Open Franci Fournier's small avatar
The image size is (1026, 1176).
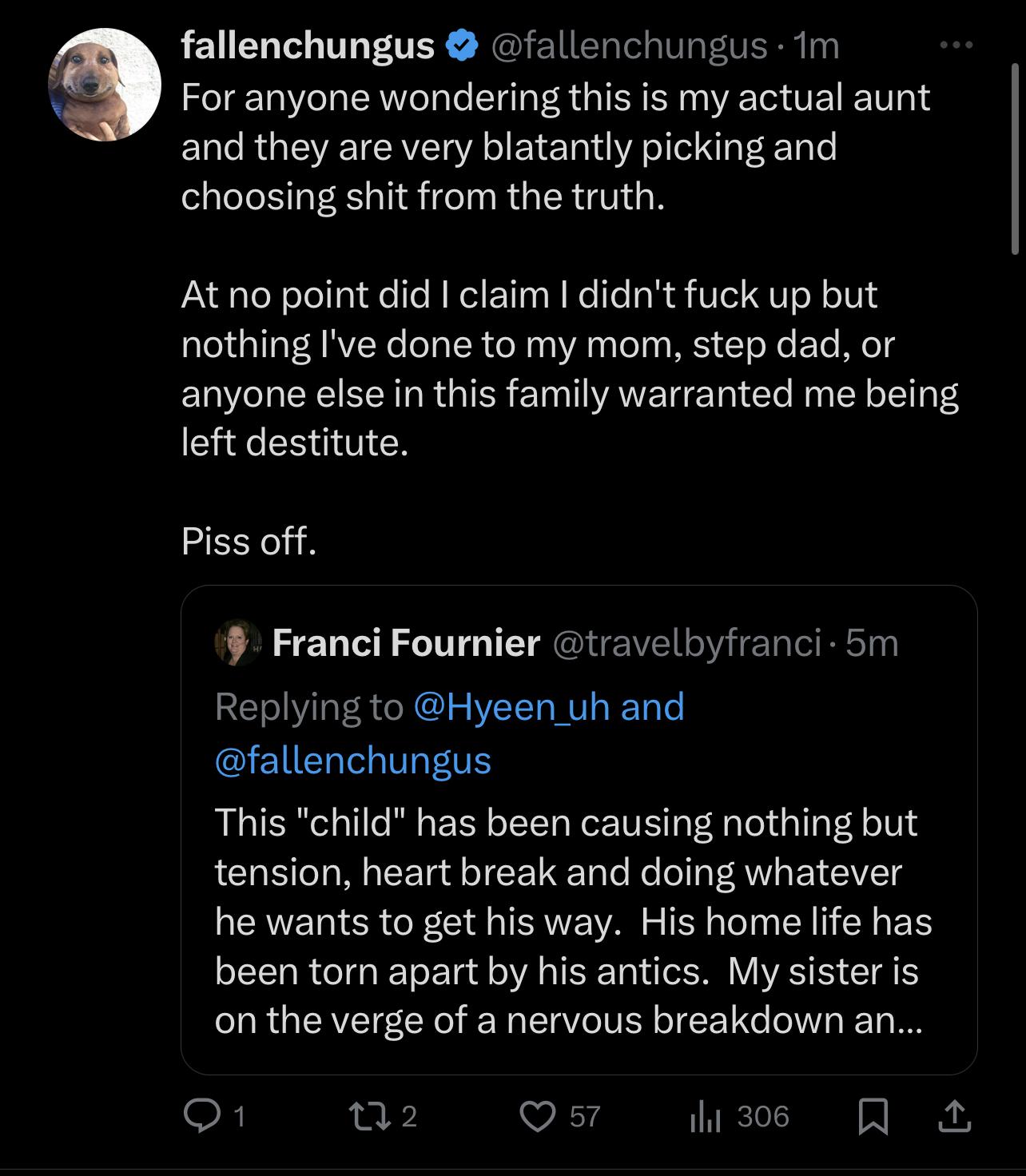(237, 642)
